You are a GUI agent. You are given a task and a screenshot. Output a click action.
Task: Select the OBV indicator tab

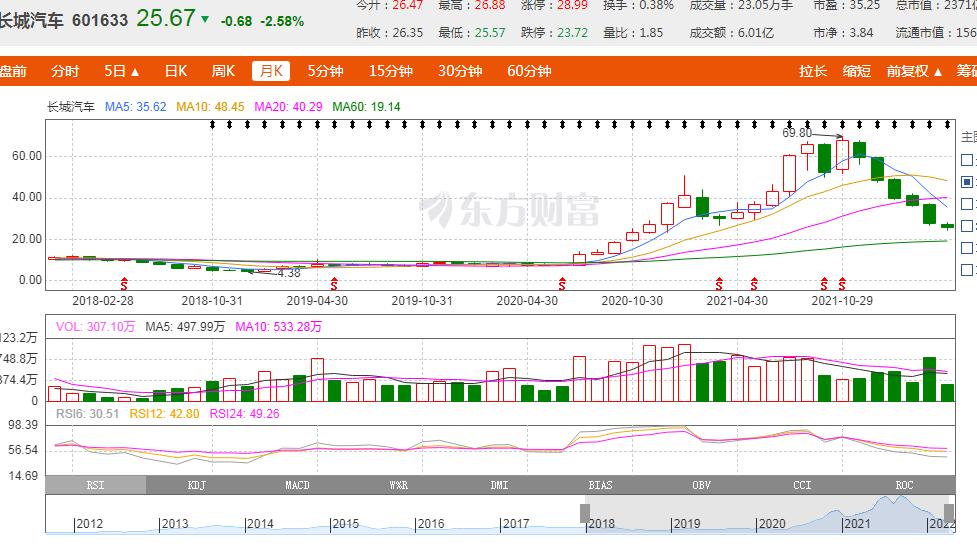pyautogui.click(x=702, y=485)
